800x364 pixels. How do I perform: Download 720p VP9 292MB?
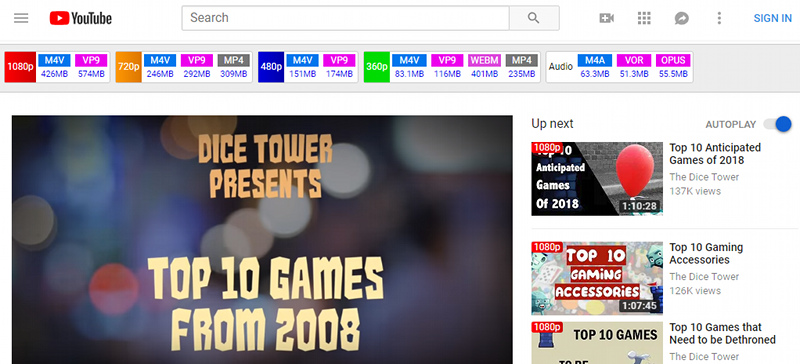(x=196, y=67)
